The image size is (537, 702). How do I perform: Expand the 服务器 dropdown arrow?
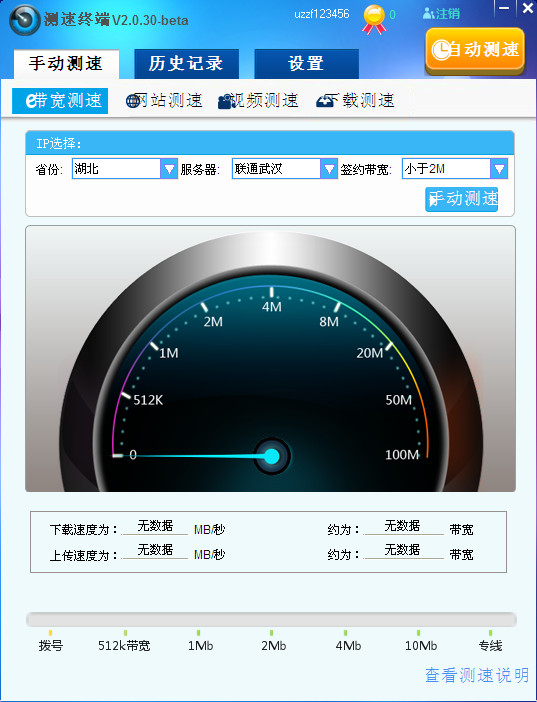pyautogui.click(x=329, y=169)
